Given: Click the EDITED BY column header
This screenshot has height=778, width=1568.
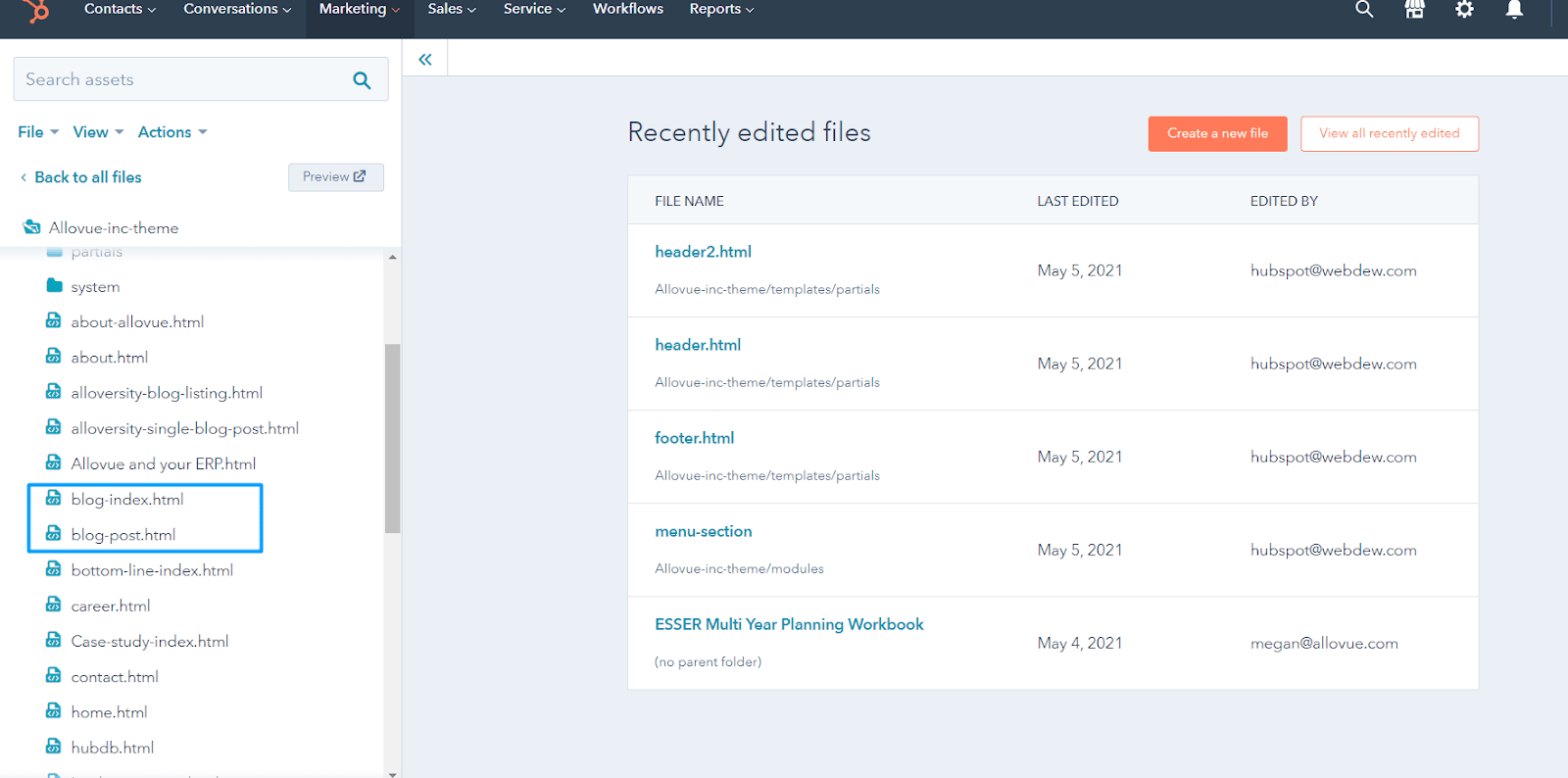Looking at the screenshot, I should click(x=1284, y=201).
